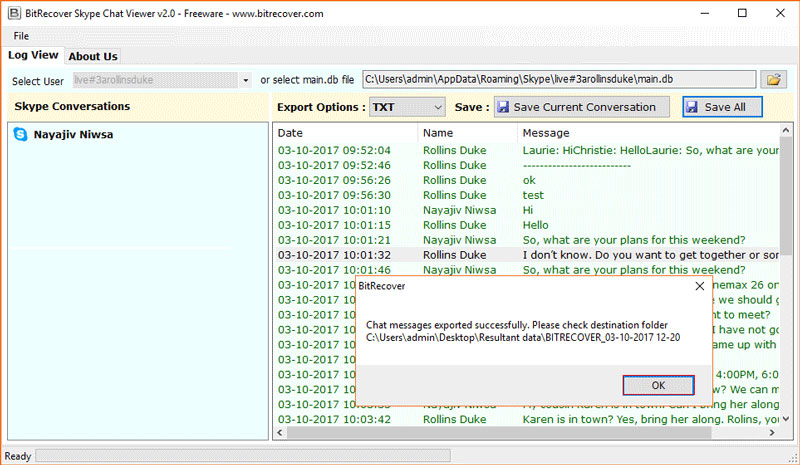Select the 10:03:42 Karen message row
This screenshot has width=800, height=465.
[528, 419]
